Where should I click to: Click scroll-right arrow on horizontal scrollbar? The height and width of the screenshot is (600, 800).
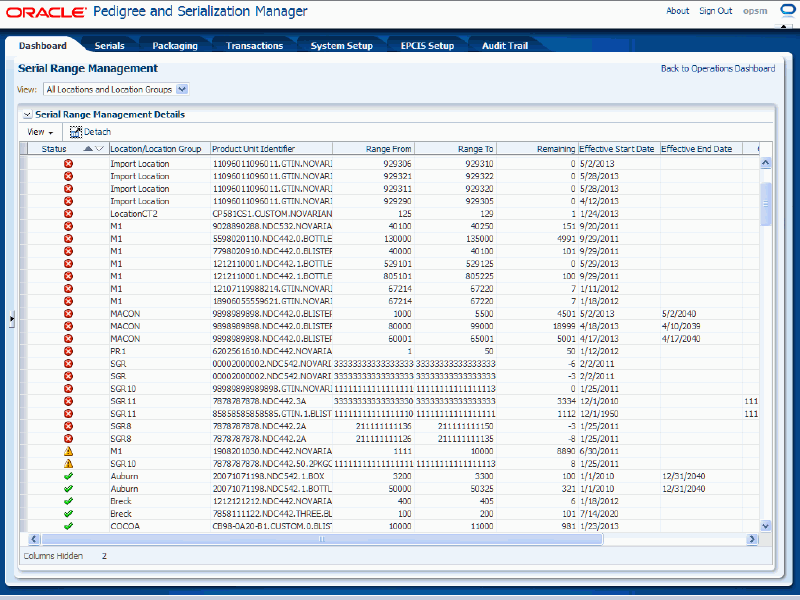[752, 539]
